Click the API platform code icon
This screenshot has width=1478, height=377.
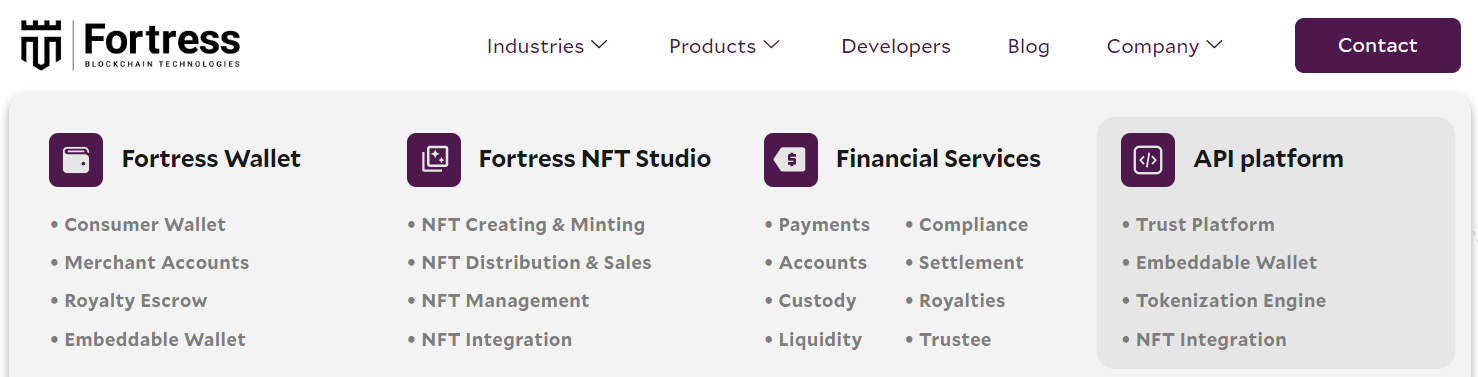tap(1148, 160)
